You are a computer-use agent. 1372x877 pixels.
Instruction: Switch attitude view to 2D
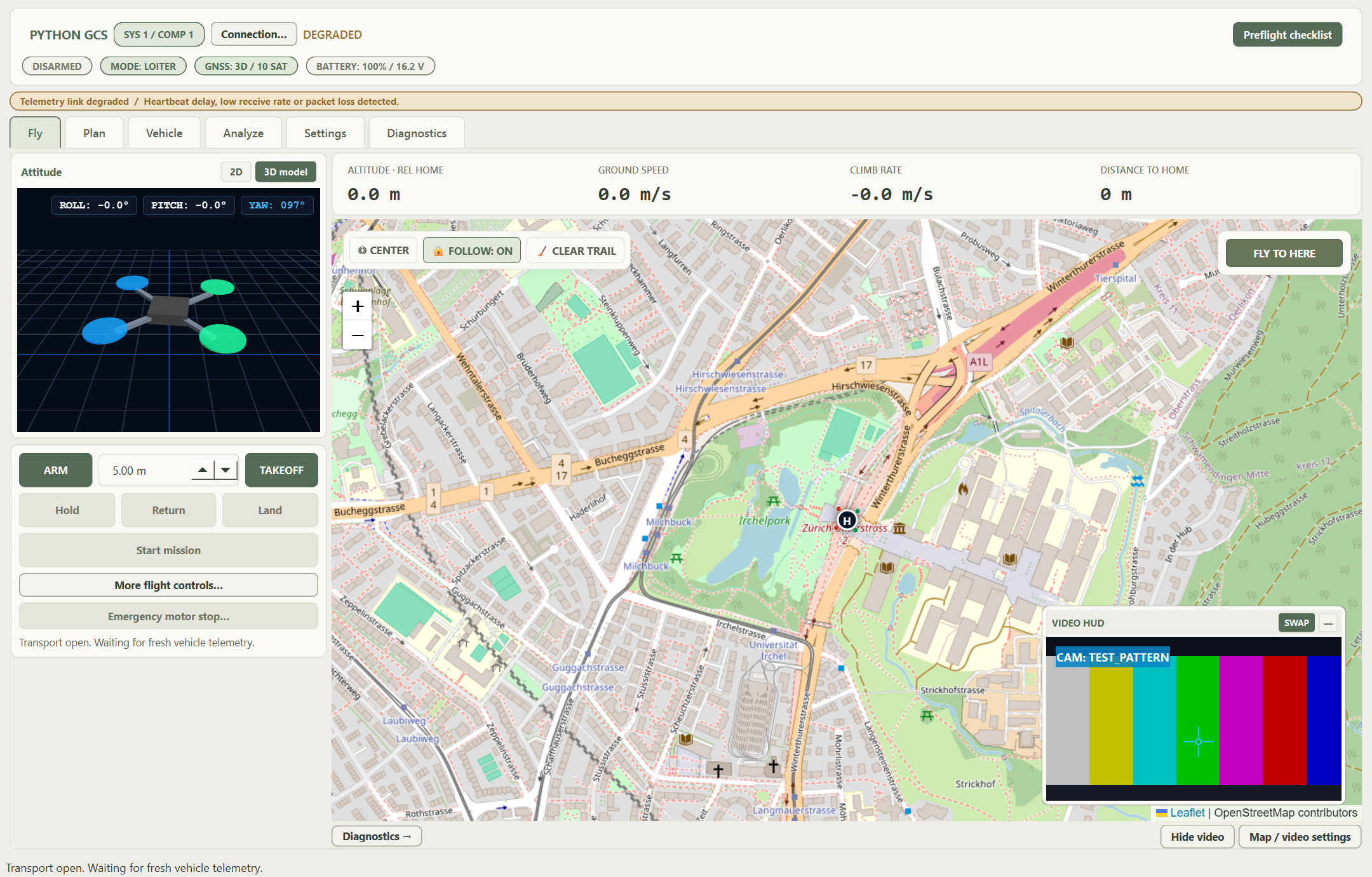236,172
